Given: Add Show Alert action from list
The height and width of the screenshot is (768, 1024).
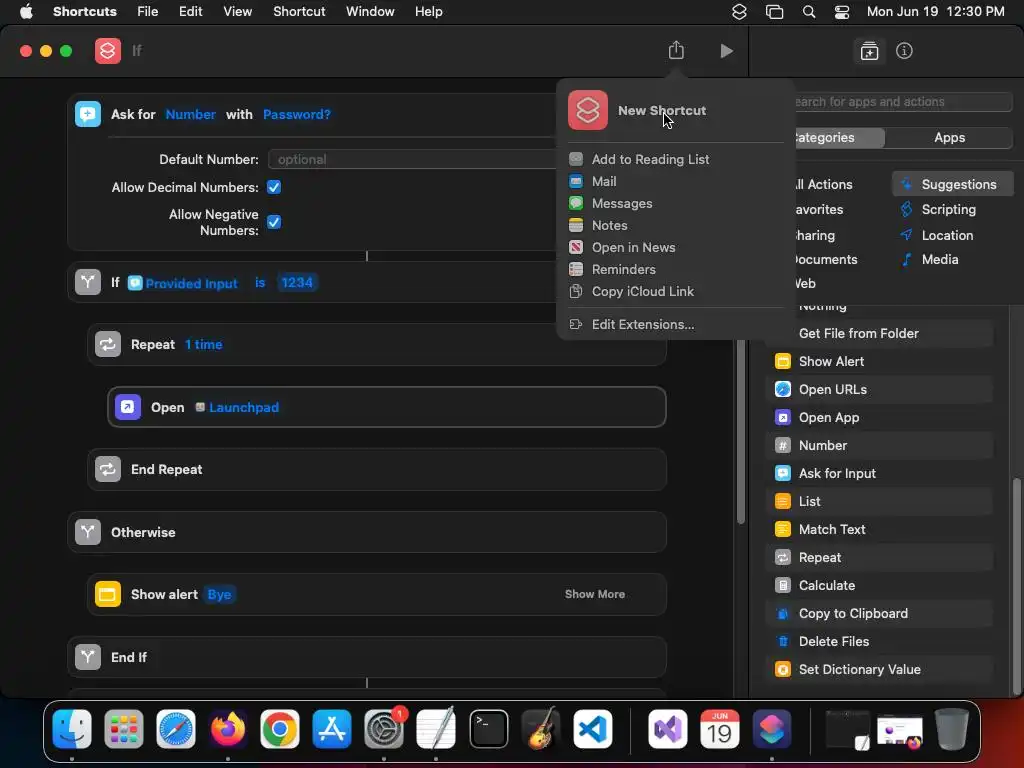Looking at the screenshot, I should 879,361.
